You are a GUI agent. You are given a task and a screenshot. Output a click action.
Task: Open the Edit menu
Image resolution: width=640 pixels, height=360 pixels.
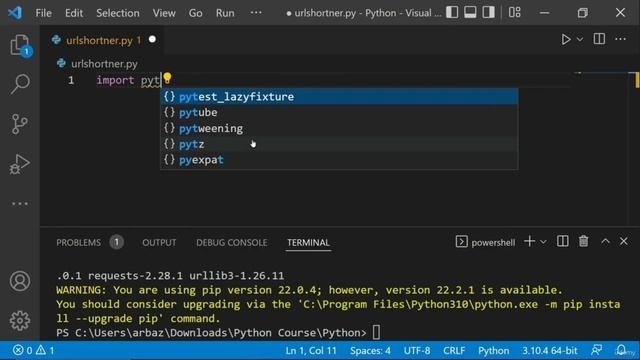(74, 13)
